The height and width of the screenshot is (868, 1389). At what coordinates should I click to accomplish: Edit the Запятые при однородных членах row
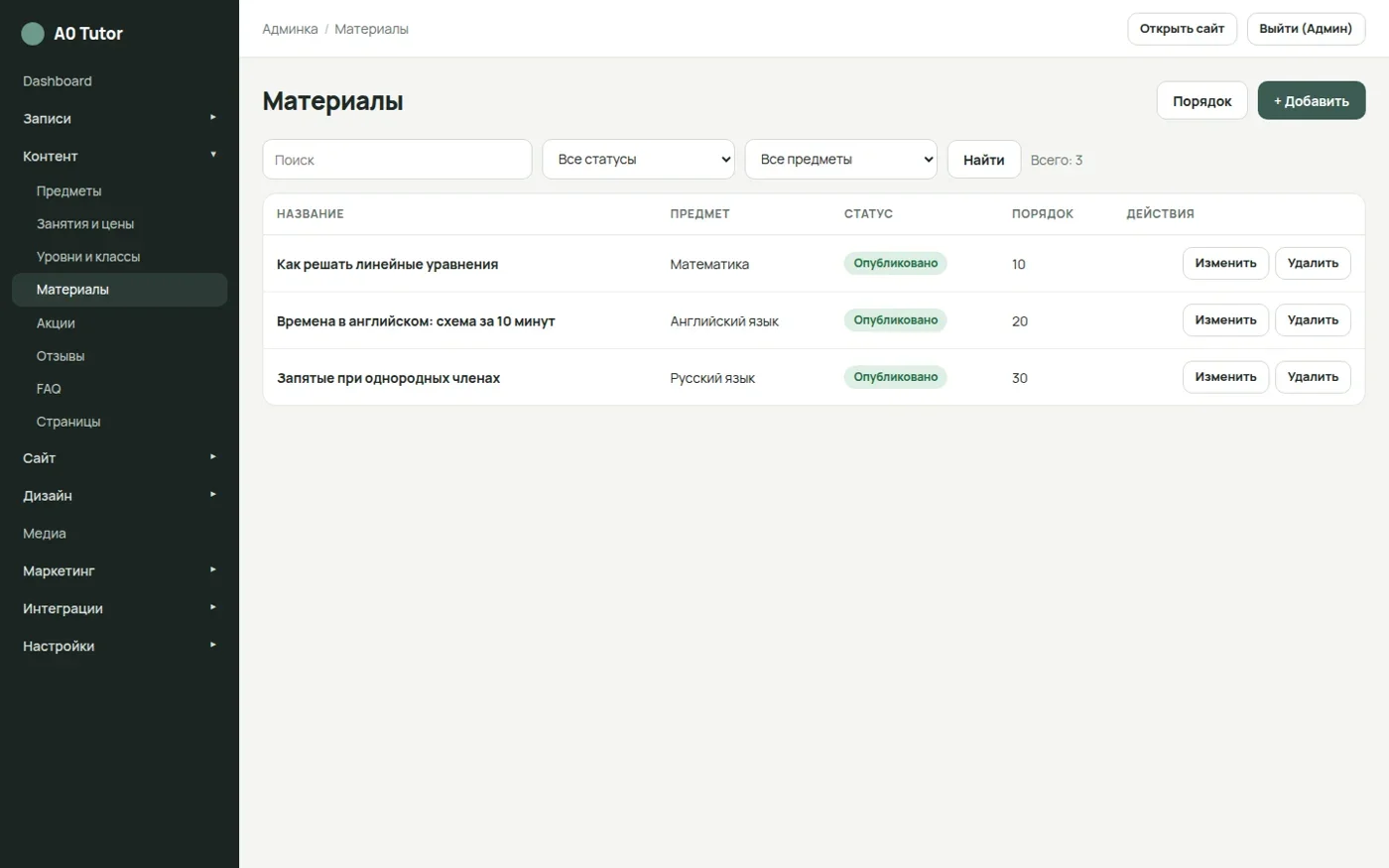coord(1225,377)
